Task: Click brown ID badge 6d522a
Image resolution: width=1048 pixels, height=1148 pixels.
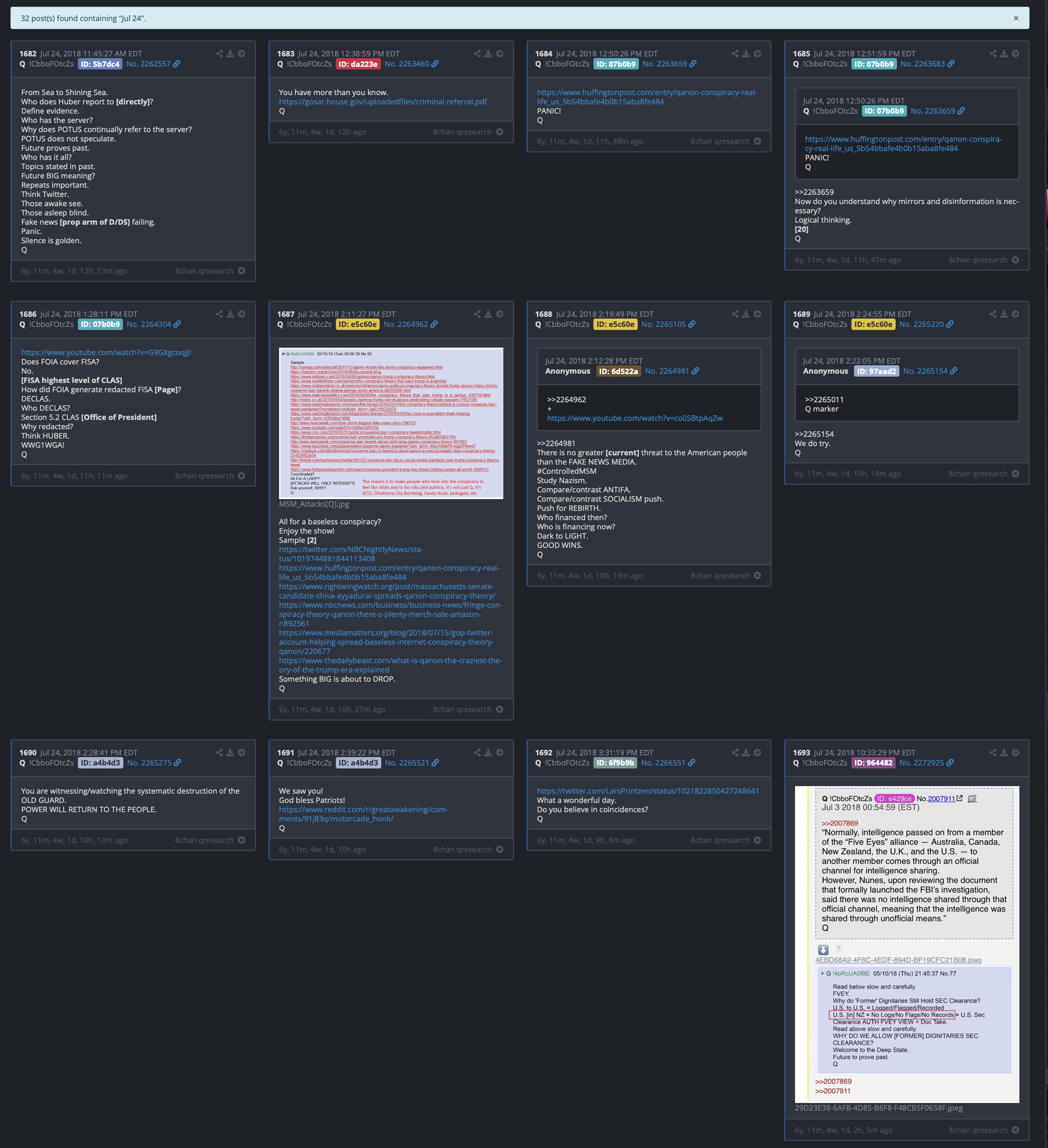Action: coord(618,371)
